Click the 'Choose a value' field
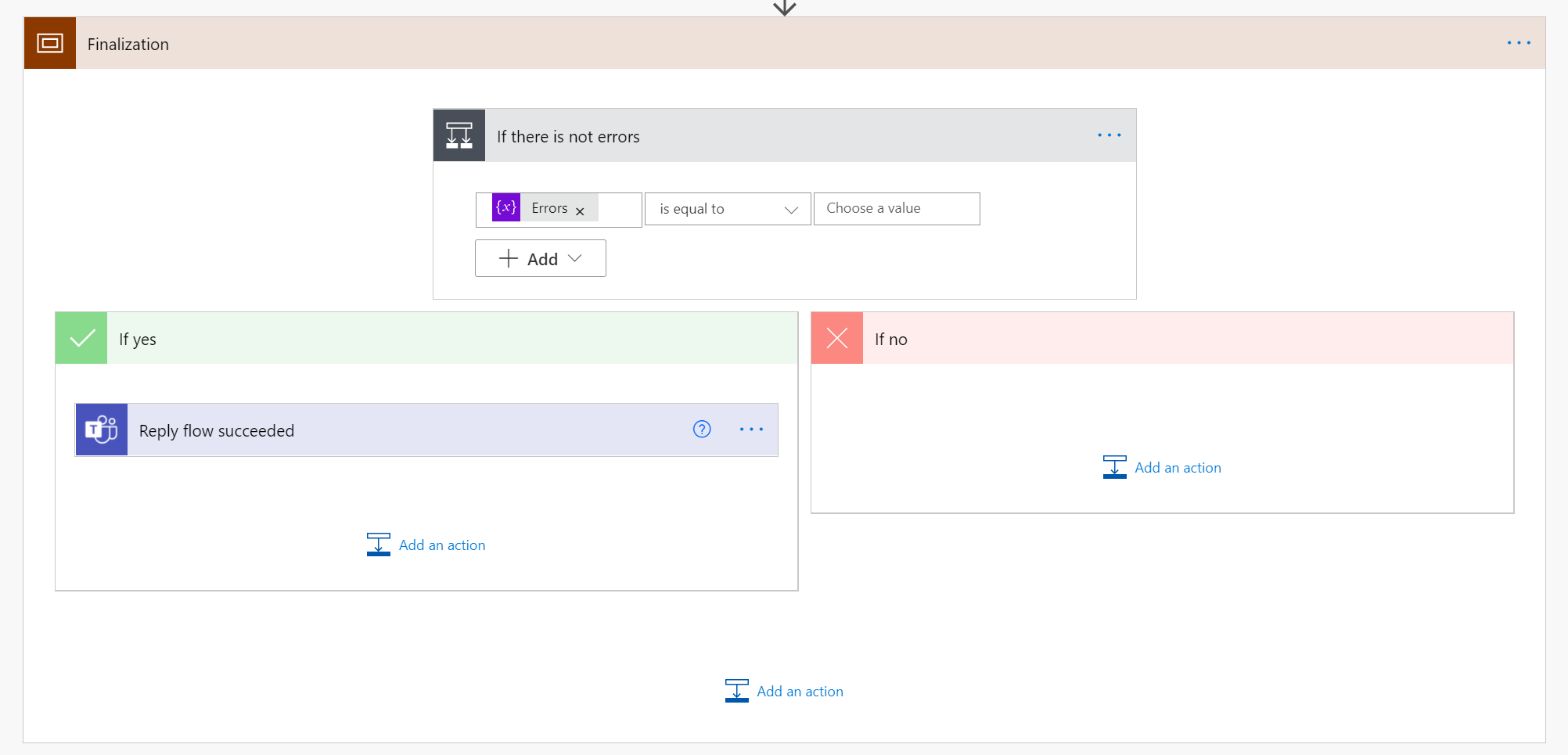Image resolution: width=1568 pixels, height=755 pixels. [896, 209]
